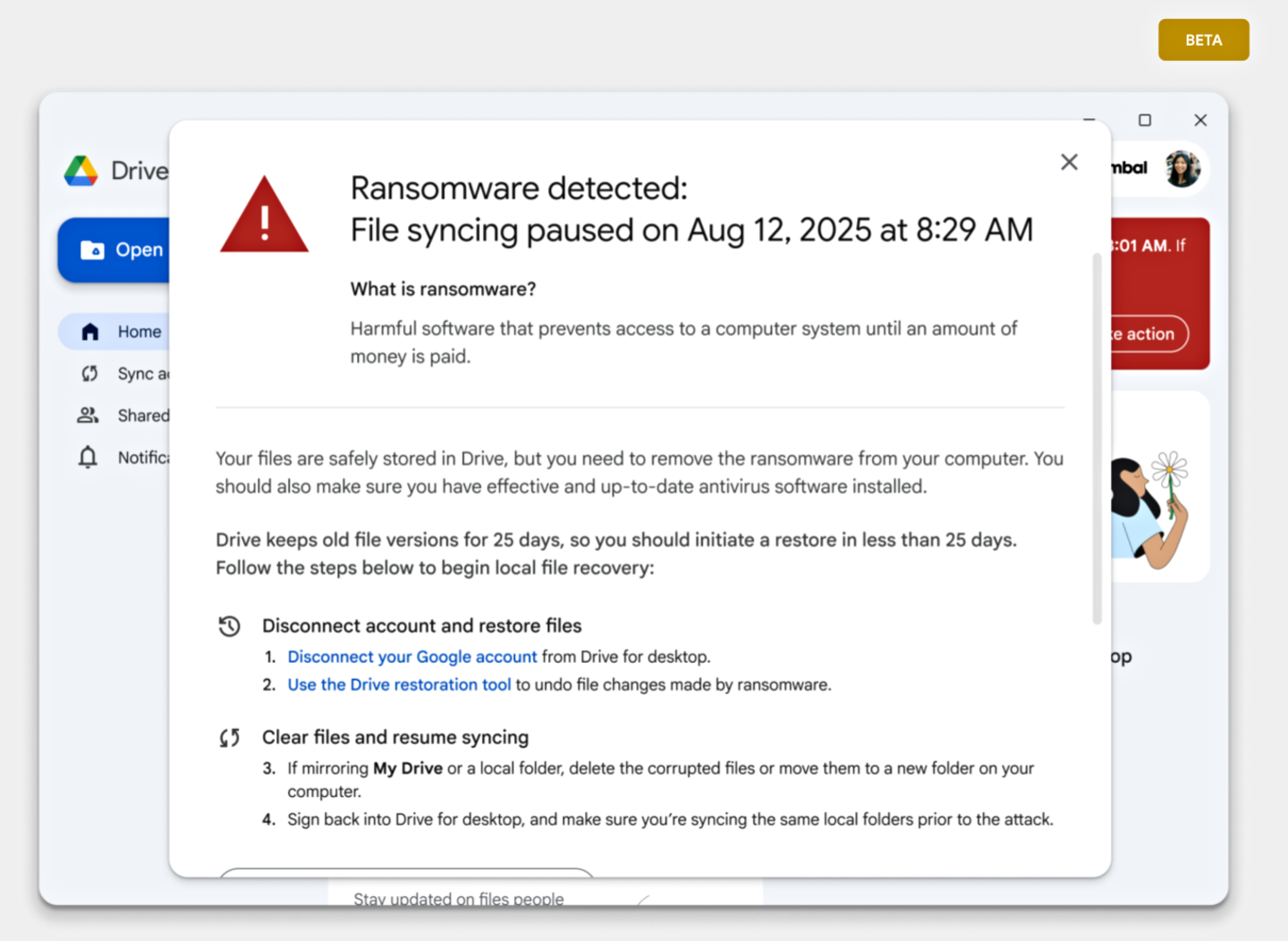Click the 'Drive keeps old file versions' paragraph
This screenshot has width=1288, height=941.
(x=616, y=554)
